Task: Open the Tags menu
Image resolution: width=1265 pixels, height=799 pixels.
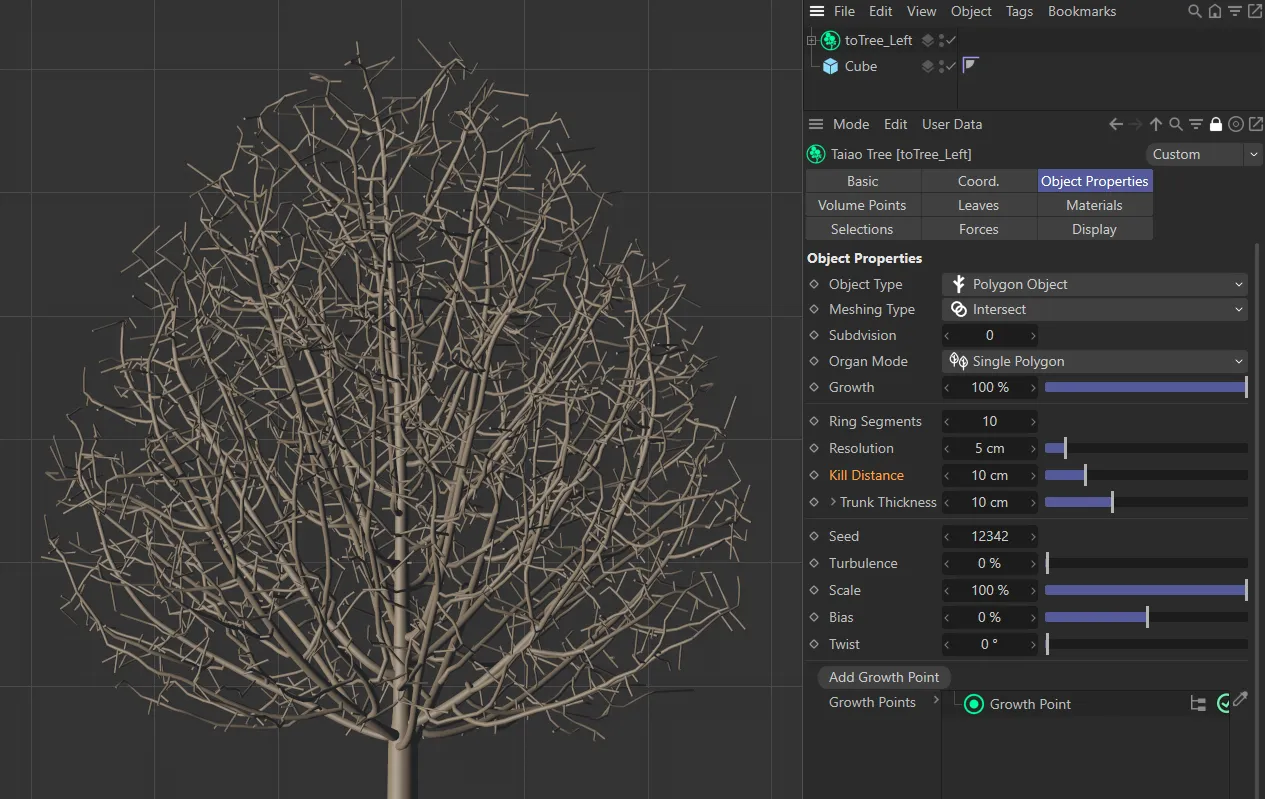Action: coord(1019,11)
